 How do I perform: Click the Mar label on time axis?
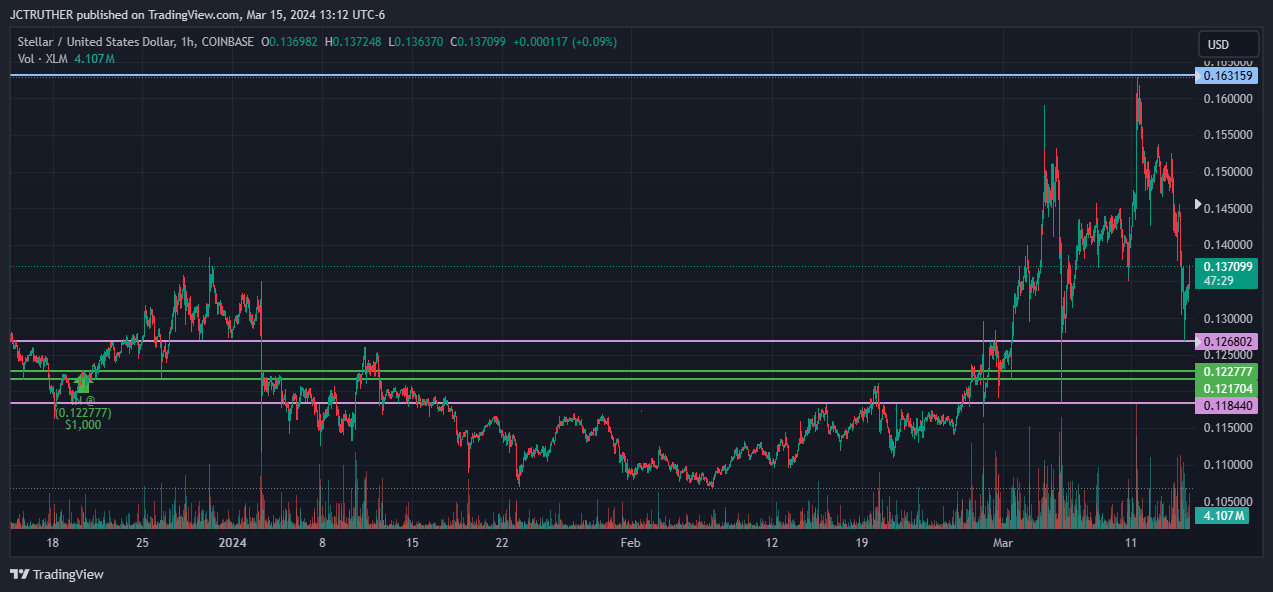pos(1003,543)
